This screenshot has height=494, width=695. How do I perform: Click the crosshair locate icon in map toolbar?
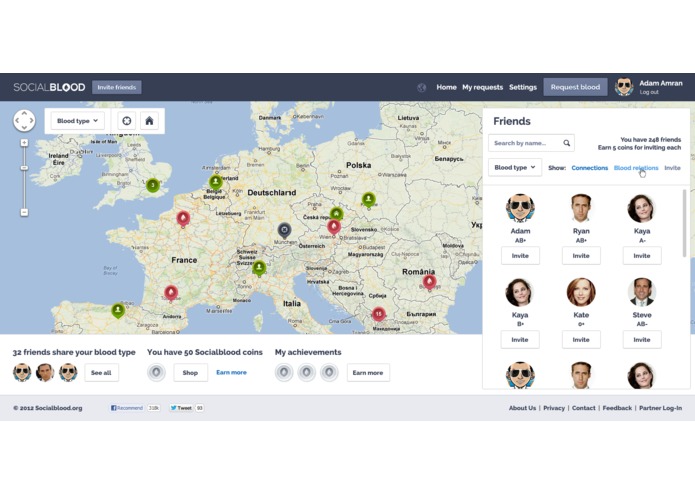127,121
